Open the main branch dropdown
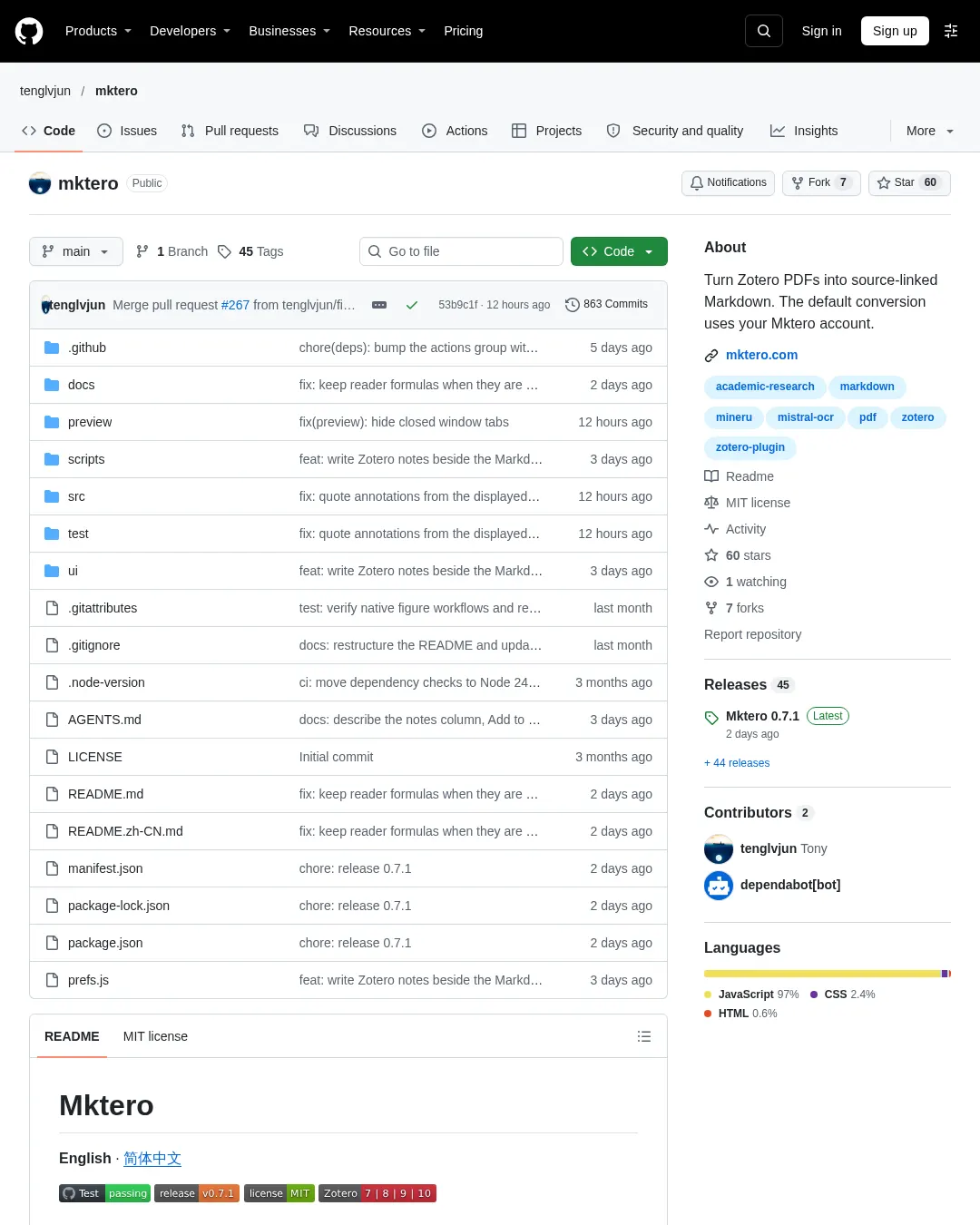The height and width of the screenshot is (1225, 980). (x=76, y=251)
